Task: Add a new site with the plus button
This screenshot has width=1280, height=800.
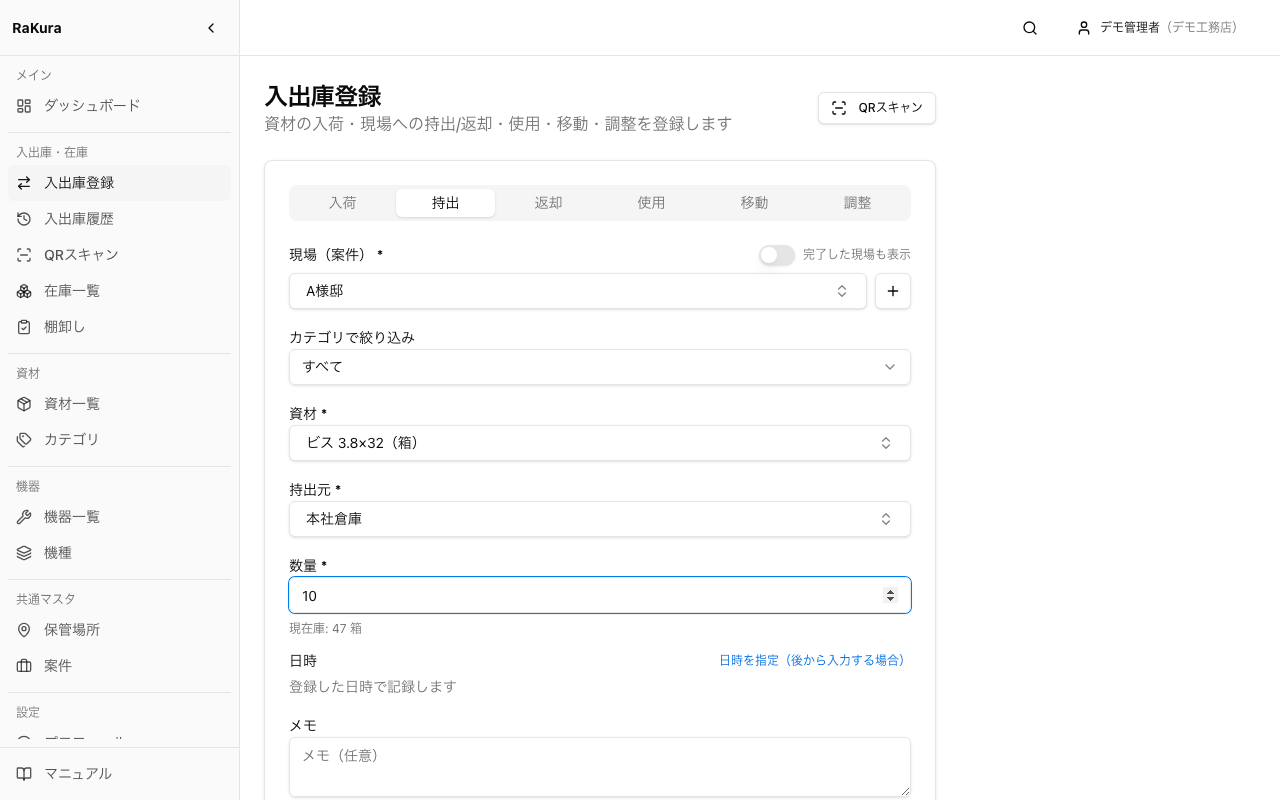Action: tap(893, 291)
